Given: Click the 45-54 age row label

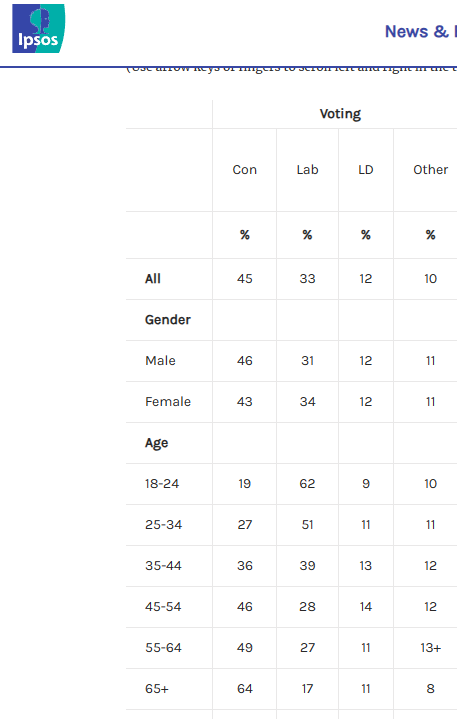Looking at the screenshot, I should click(x=163, y=607).
